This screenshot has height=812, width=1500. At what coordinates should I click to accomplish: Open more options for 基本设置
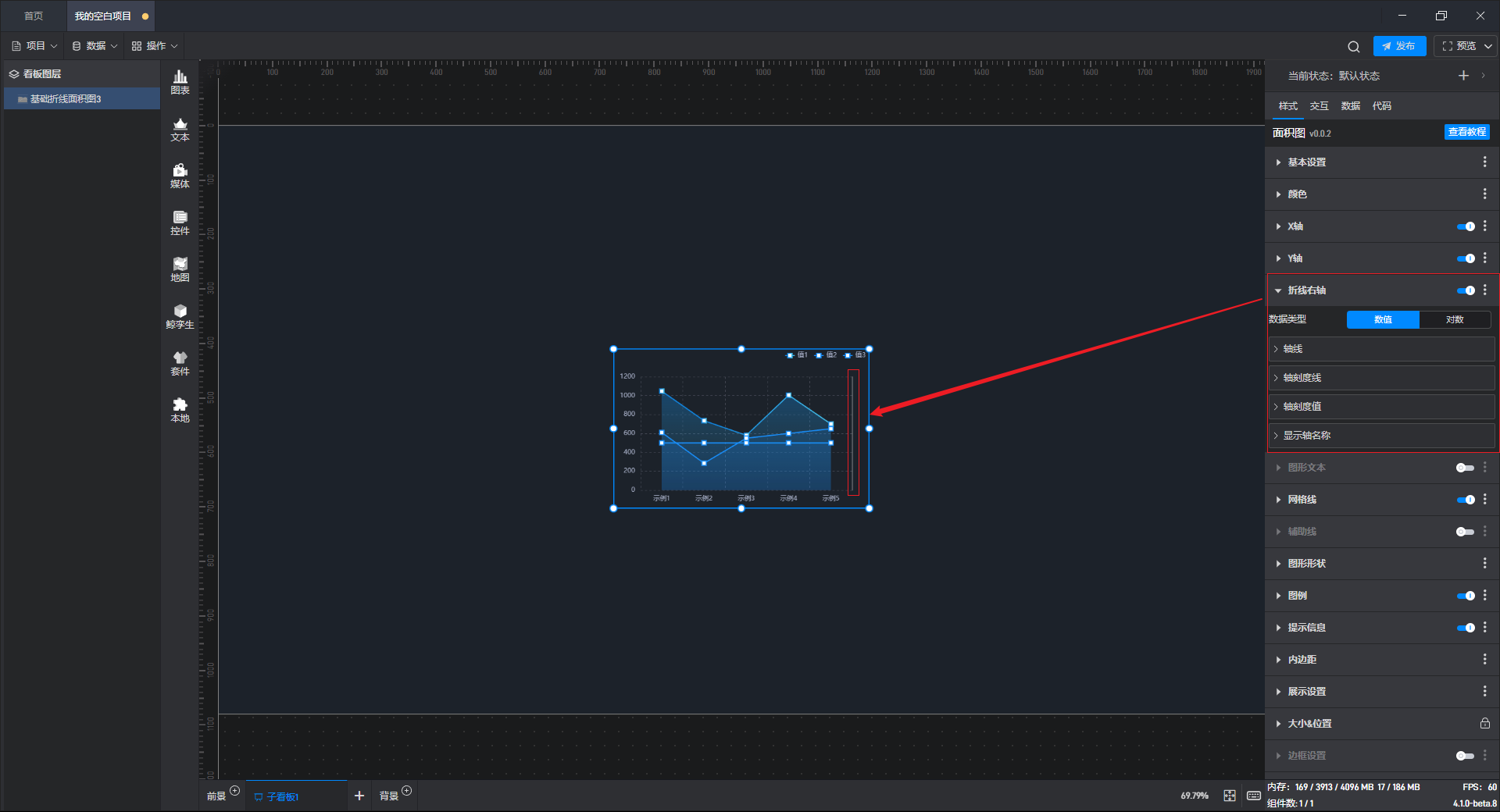1484,162
